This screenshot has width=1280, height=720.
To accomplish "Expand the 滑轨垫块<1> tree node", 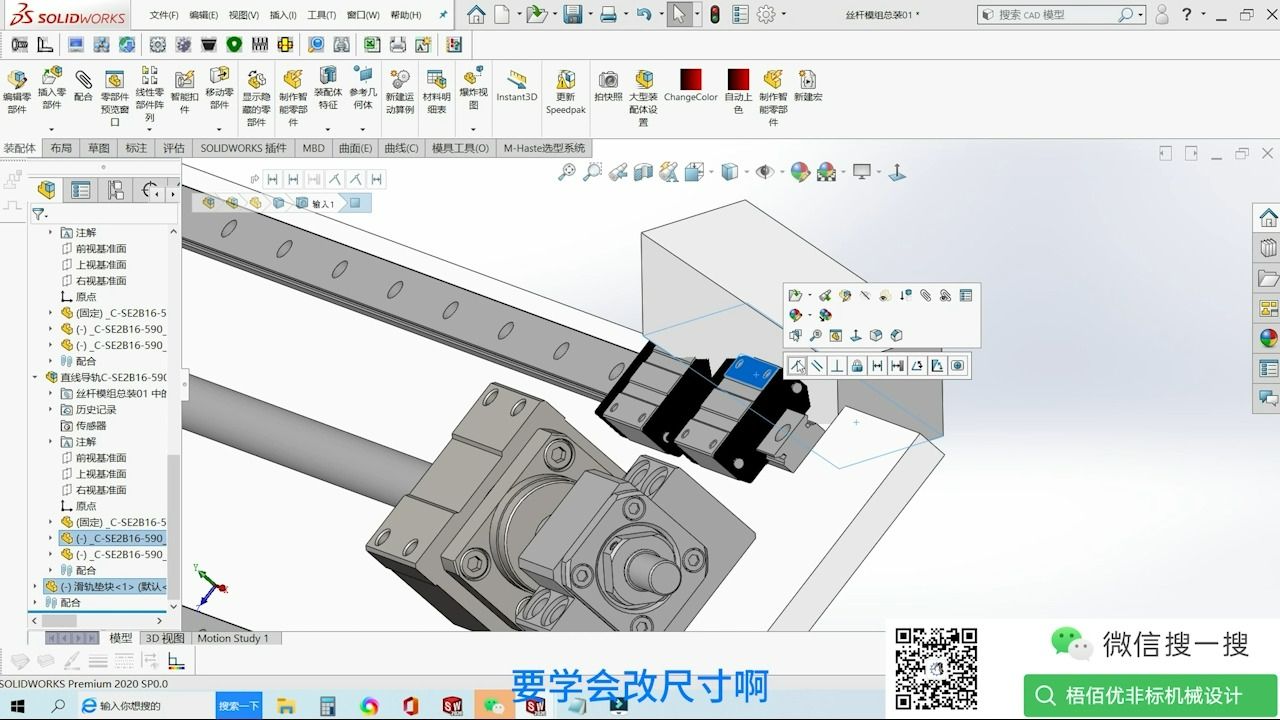I will tap(37, 586).
